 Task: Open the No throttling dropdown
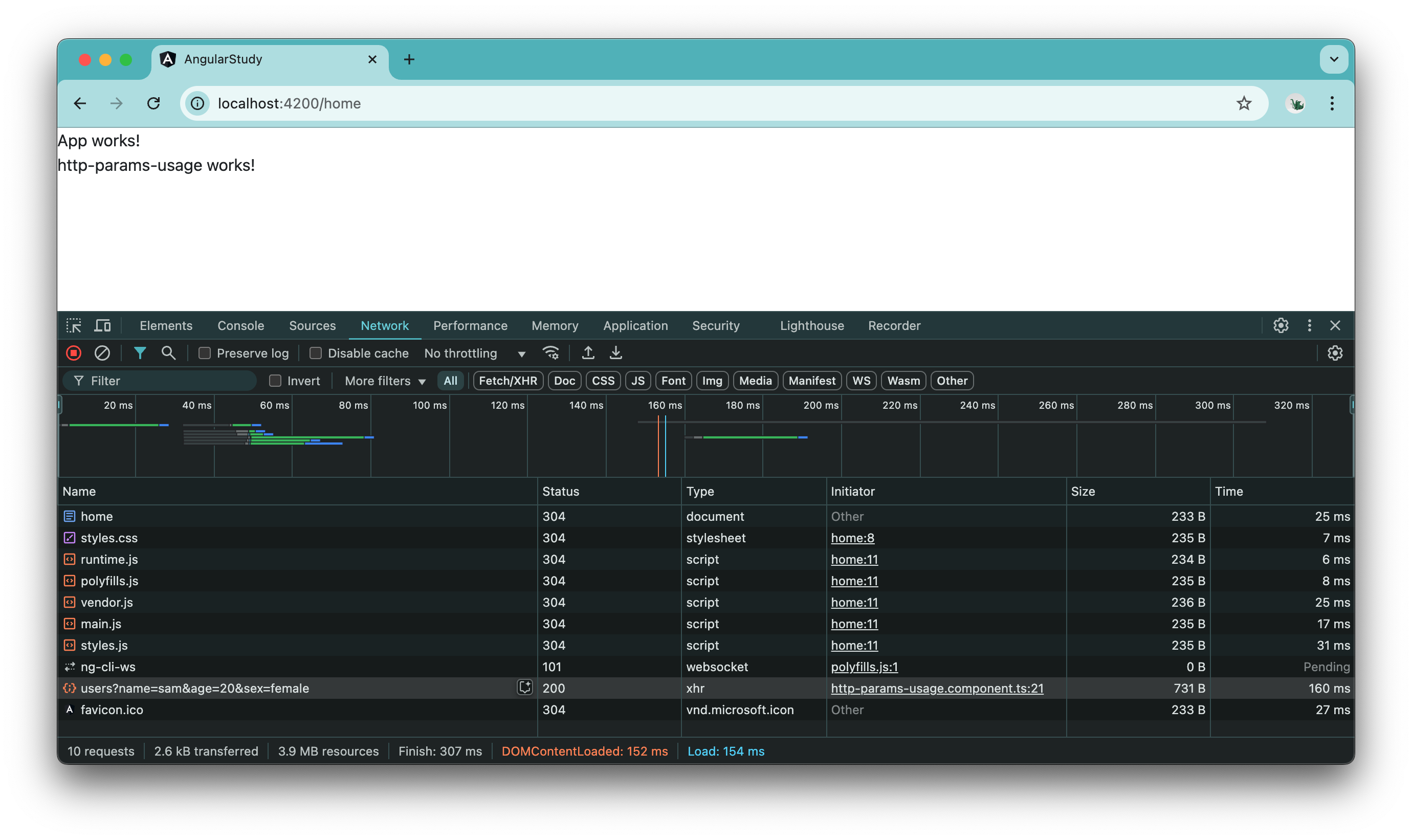point(475,353)
